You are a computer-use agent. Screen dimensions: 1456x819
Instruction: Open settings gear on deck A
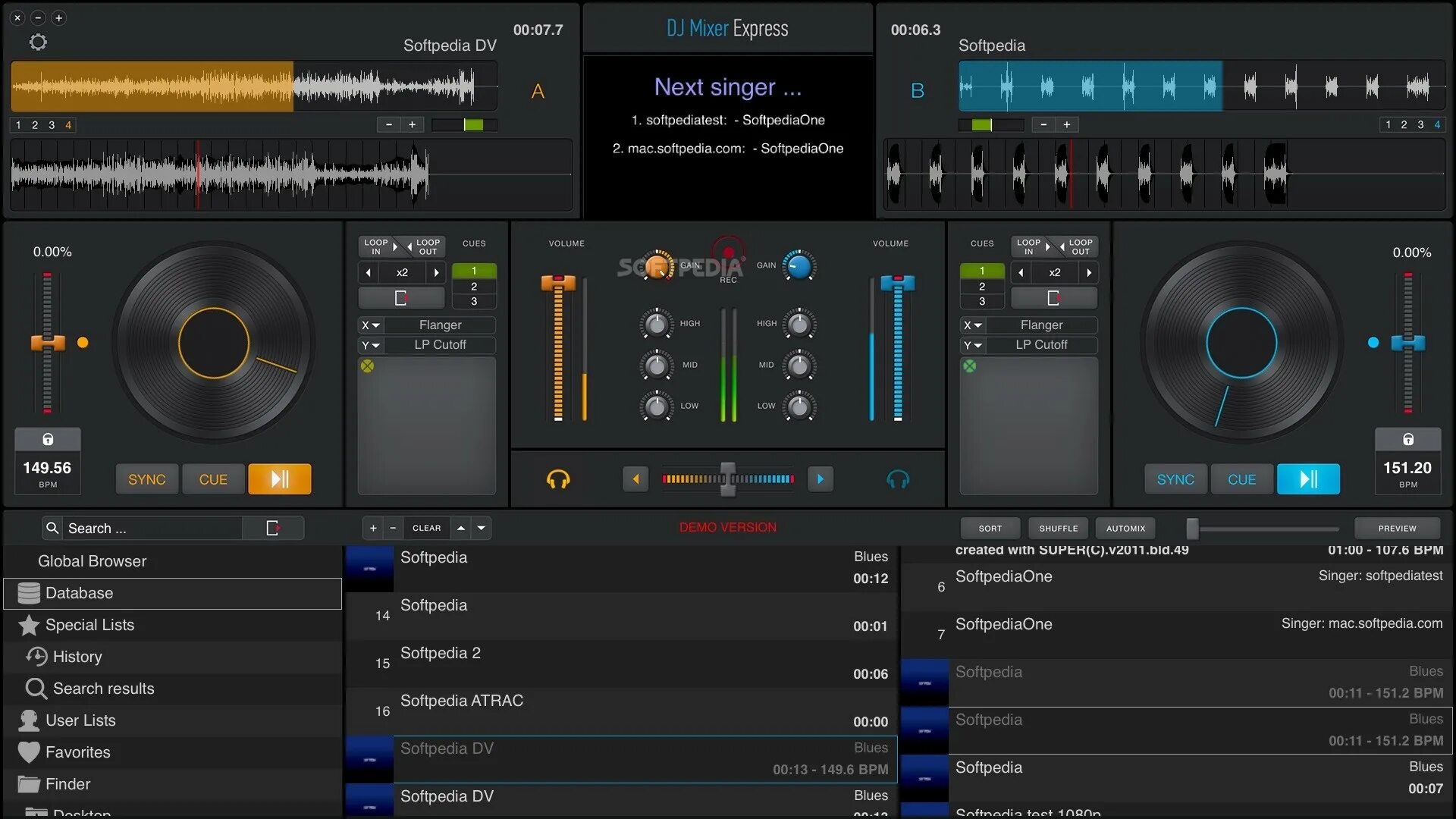click(x=38, y=42)
